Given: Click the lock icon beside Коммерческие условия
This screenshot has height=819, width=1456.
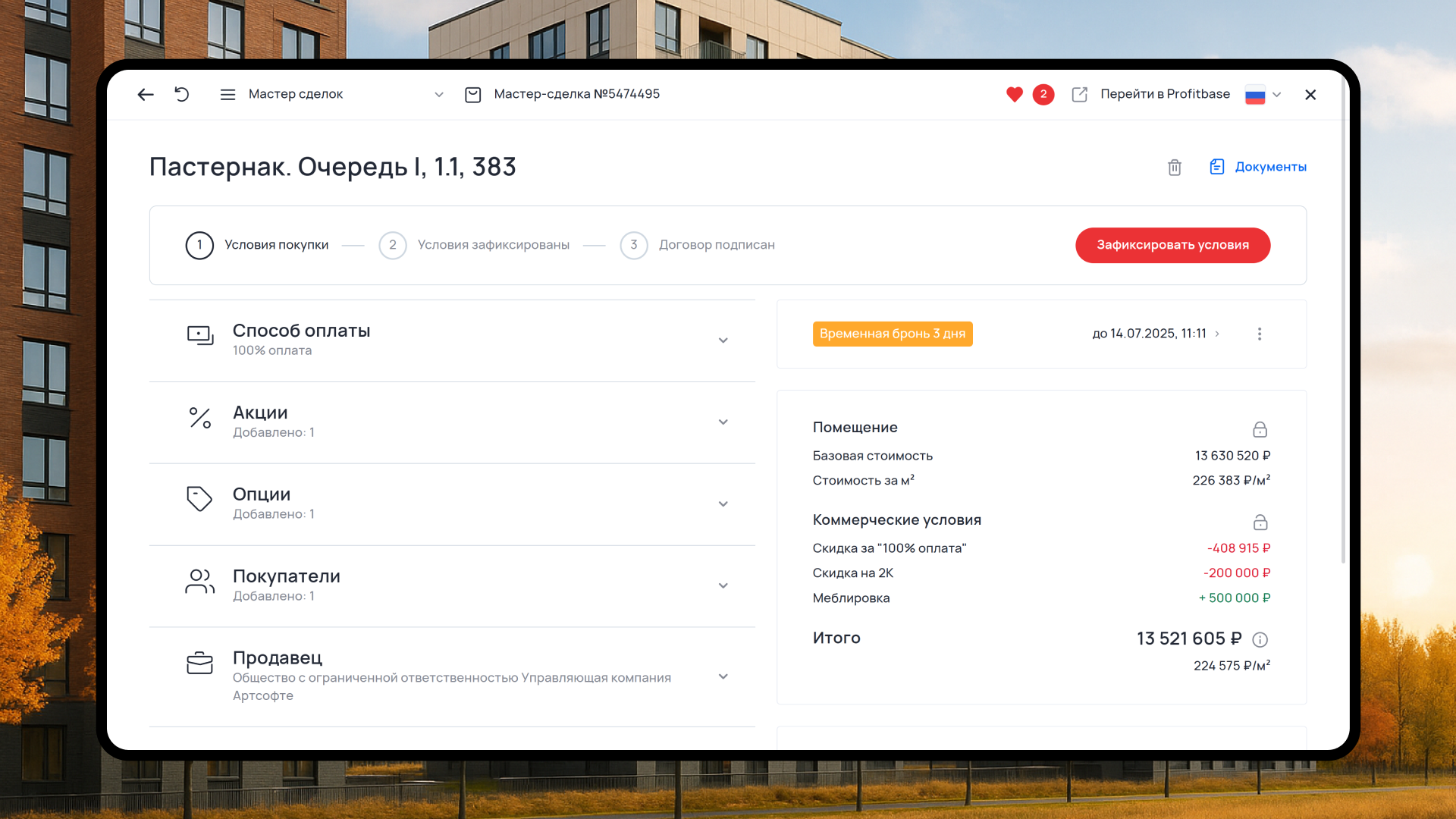Looking at the screenshot, I should click(1260, 522).
